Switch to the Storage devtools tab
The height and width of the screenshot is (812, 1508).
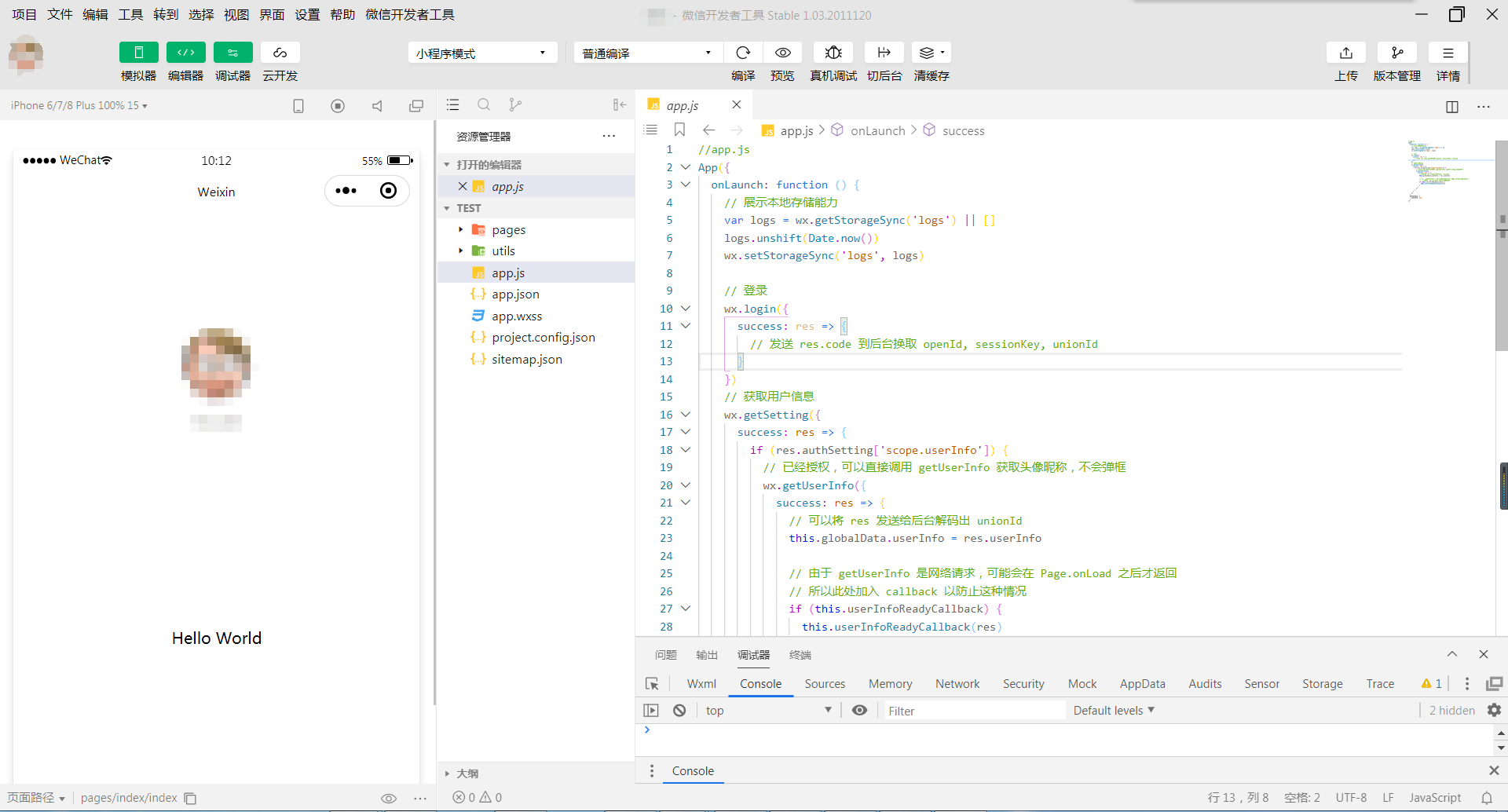point(1323,683)
